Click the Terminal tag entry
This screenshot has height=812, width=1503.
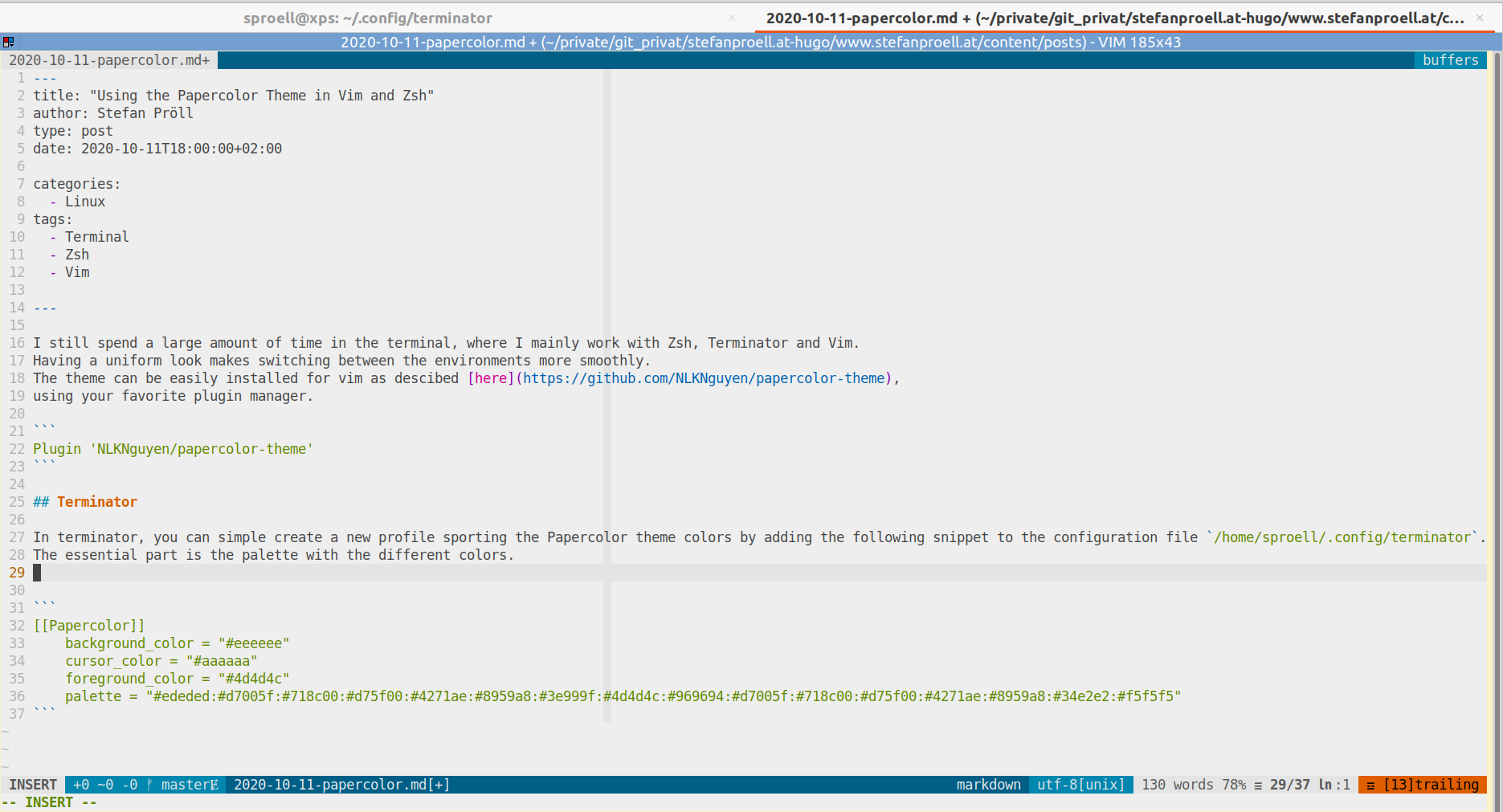tap(96, 237)
